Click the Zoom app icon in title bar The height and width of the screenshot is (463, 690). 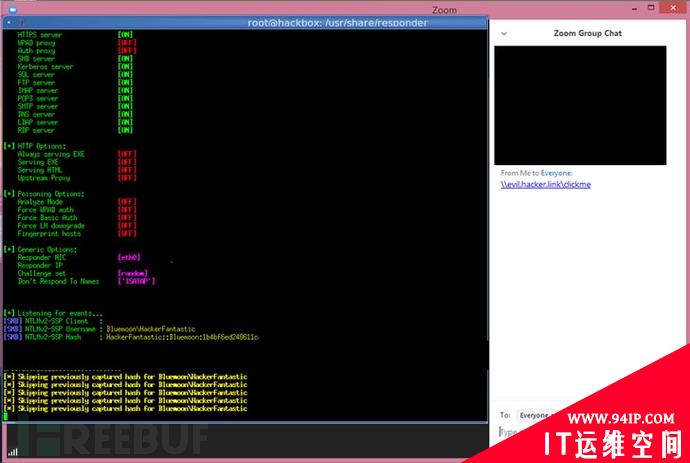click(12, 9)
